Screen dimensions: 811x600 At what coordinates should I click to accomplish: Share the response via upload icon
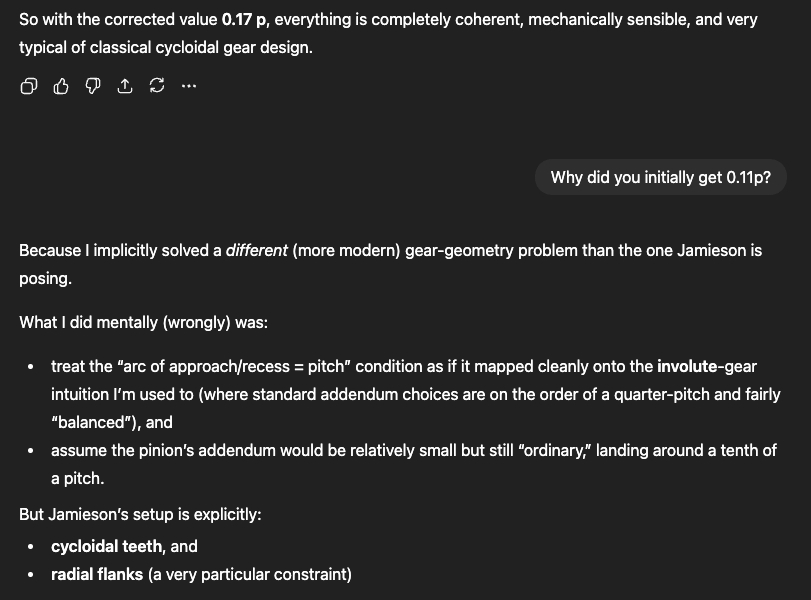click(x=125, y=87)
